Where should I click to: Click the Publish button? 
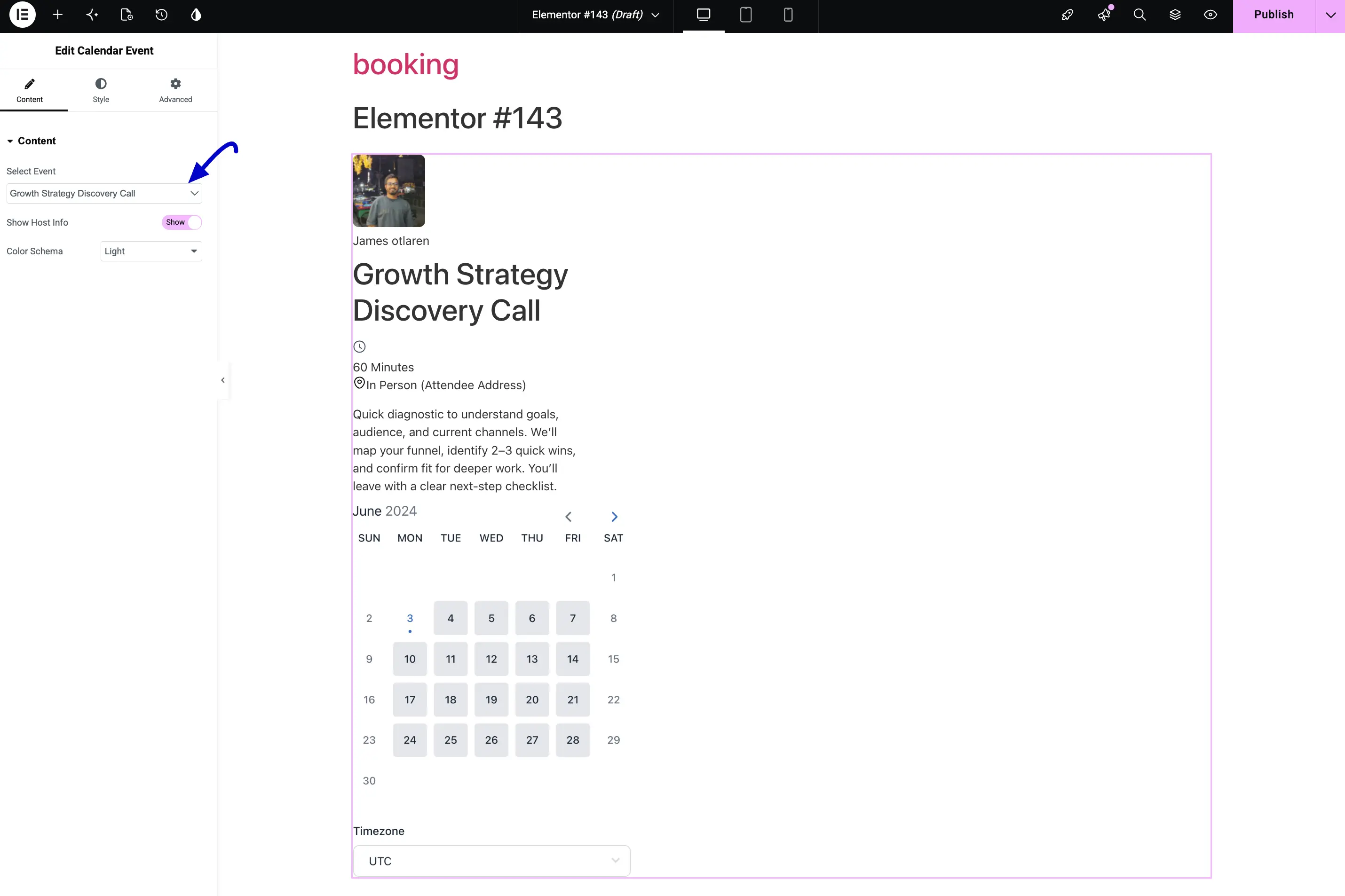pos(1274,15)
